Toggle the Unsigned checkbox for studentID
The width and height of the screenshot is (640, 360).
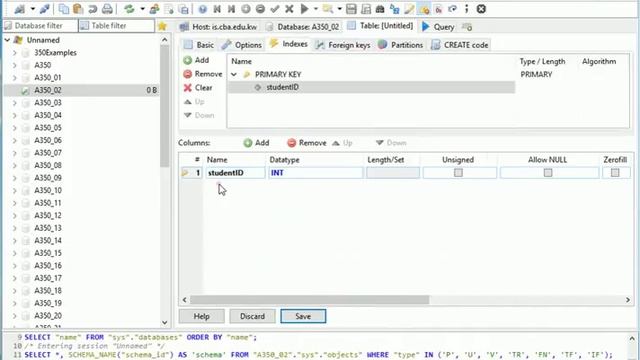coord(458,173)
